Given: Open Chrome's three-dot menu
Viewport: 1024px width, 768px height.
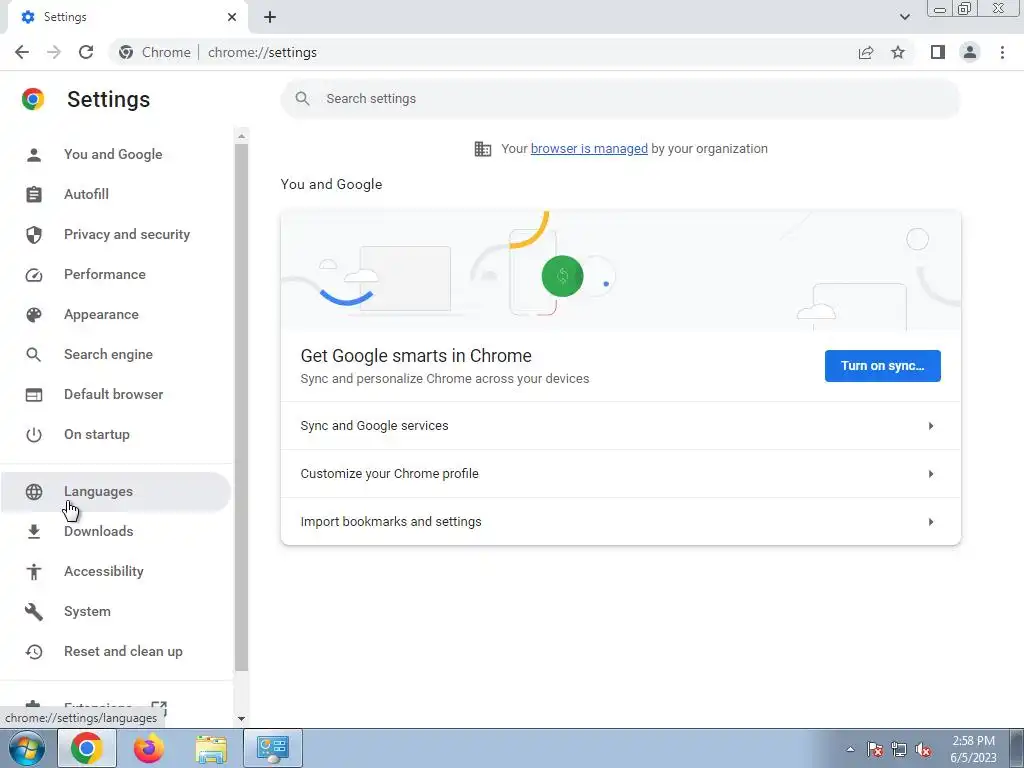Looking at the screenshot, I should pos(1002,52).
